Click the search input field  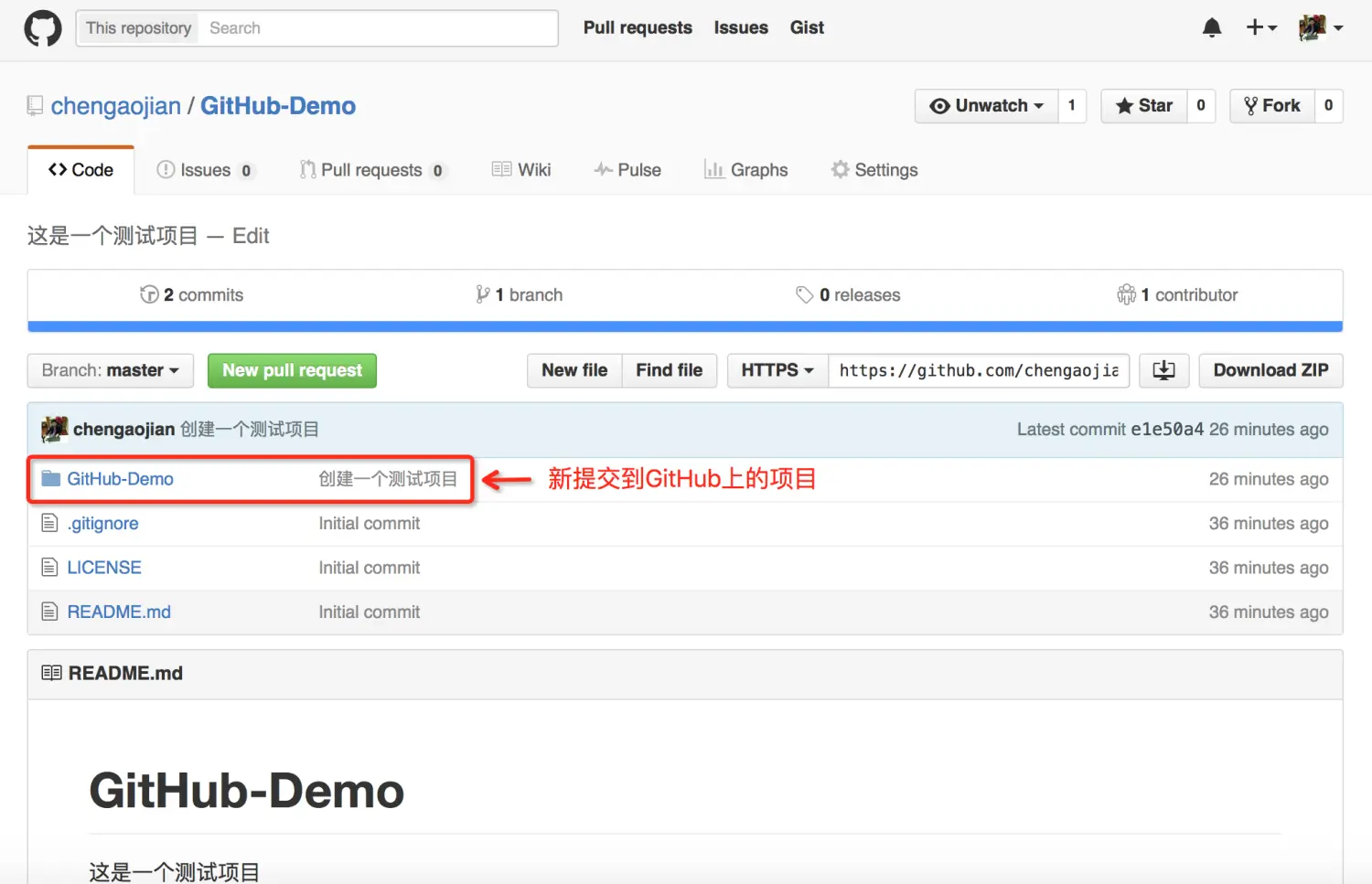click(379, 28)
